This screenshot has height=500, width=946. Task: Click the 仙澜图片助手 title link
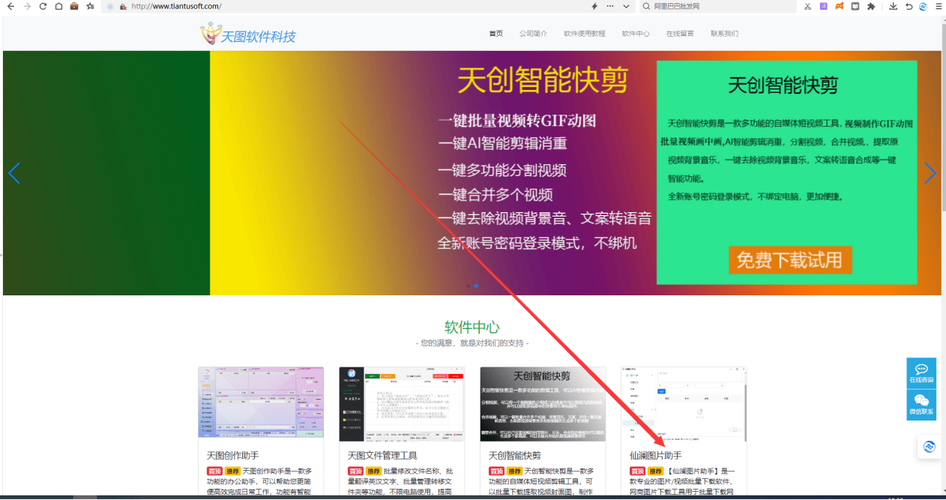(656, 455)
